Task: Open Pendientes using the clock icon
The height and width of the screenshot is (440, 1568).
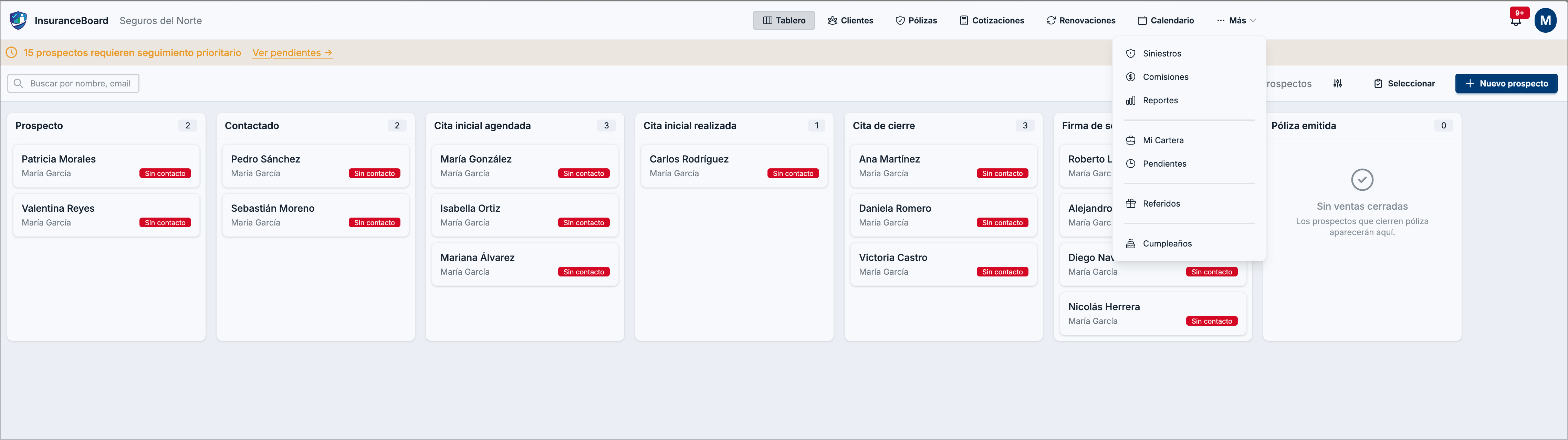Action: [1130, 163]
